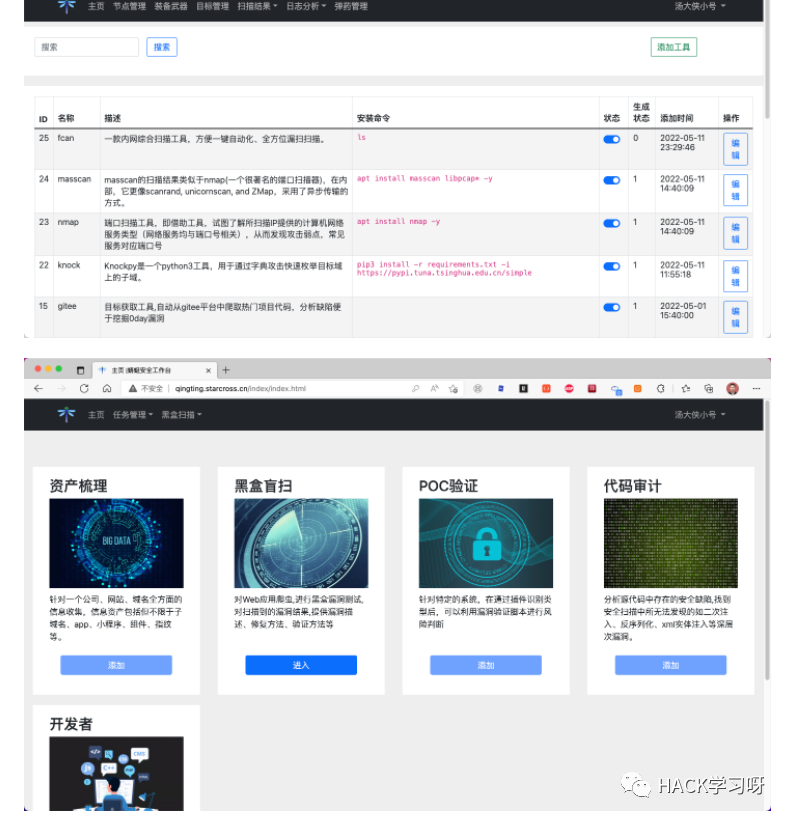790x820 pixels.
Task: Click 添加 button under 资产梳理
Action: pos(116,665)
